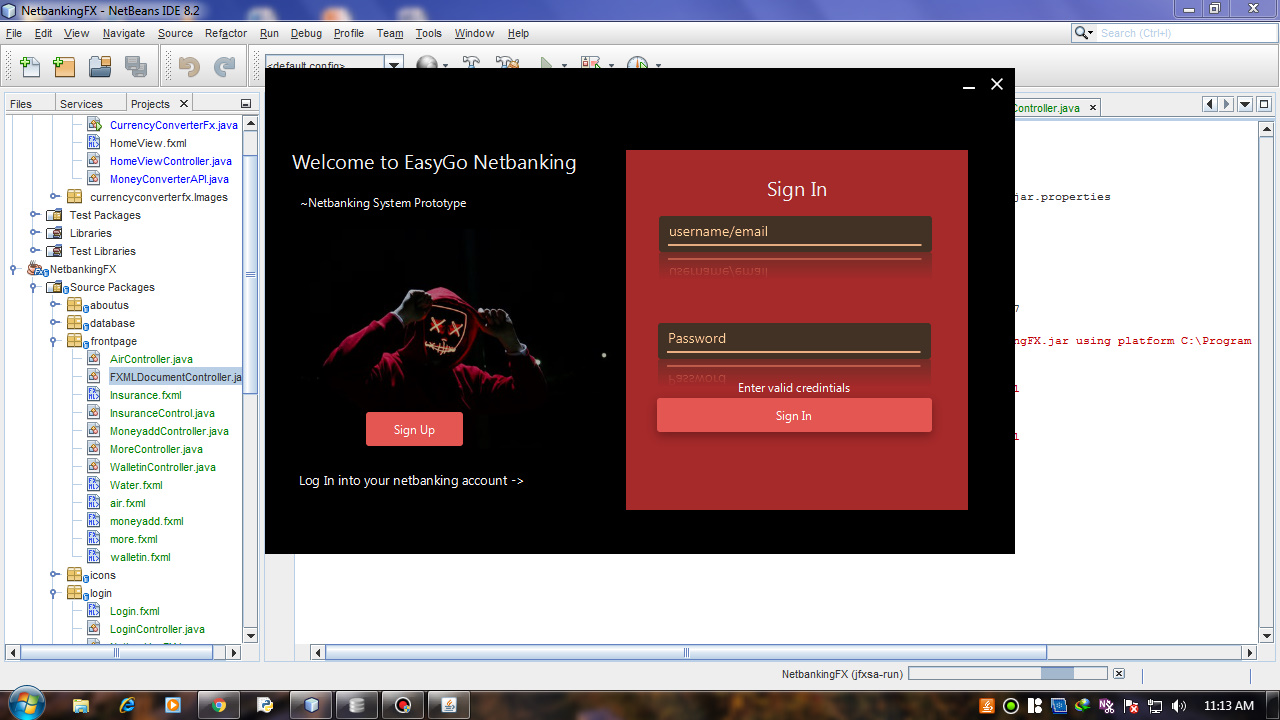Expand the database package
Viewport: 1280px width, 720px height.
click(x=54, y=323)
